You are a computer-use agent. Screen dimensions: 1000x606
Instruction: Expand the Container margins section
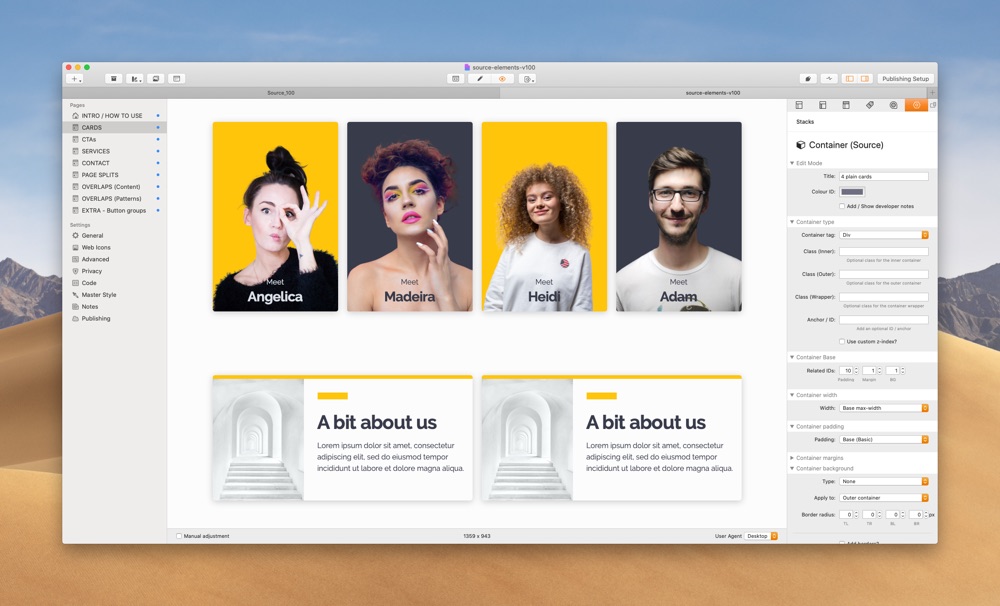tap(820, 457)
